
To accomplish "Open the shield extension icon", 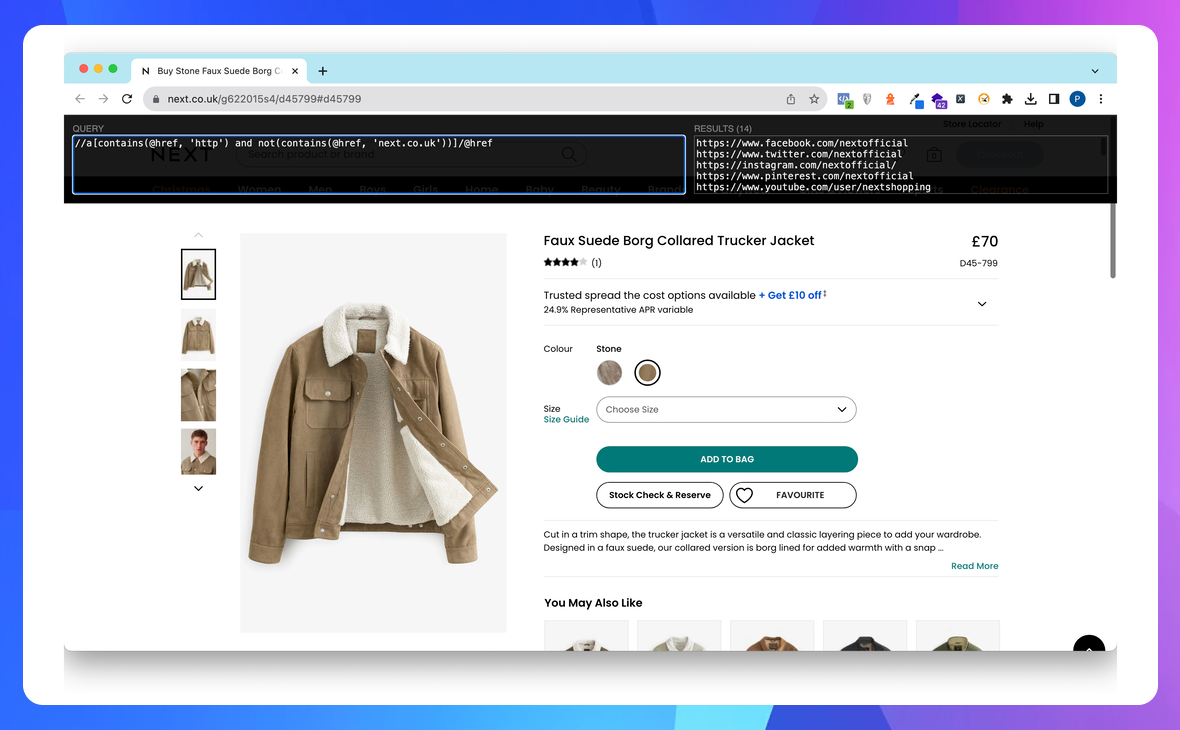I will [x=867, y=99].
